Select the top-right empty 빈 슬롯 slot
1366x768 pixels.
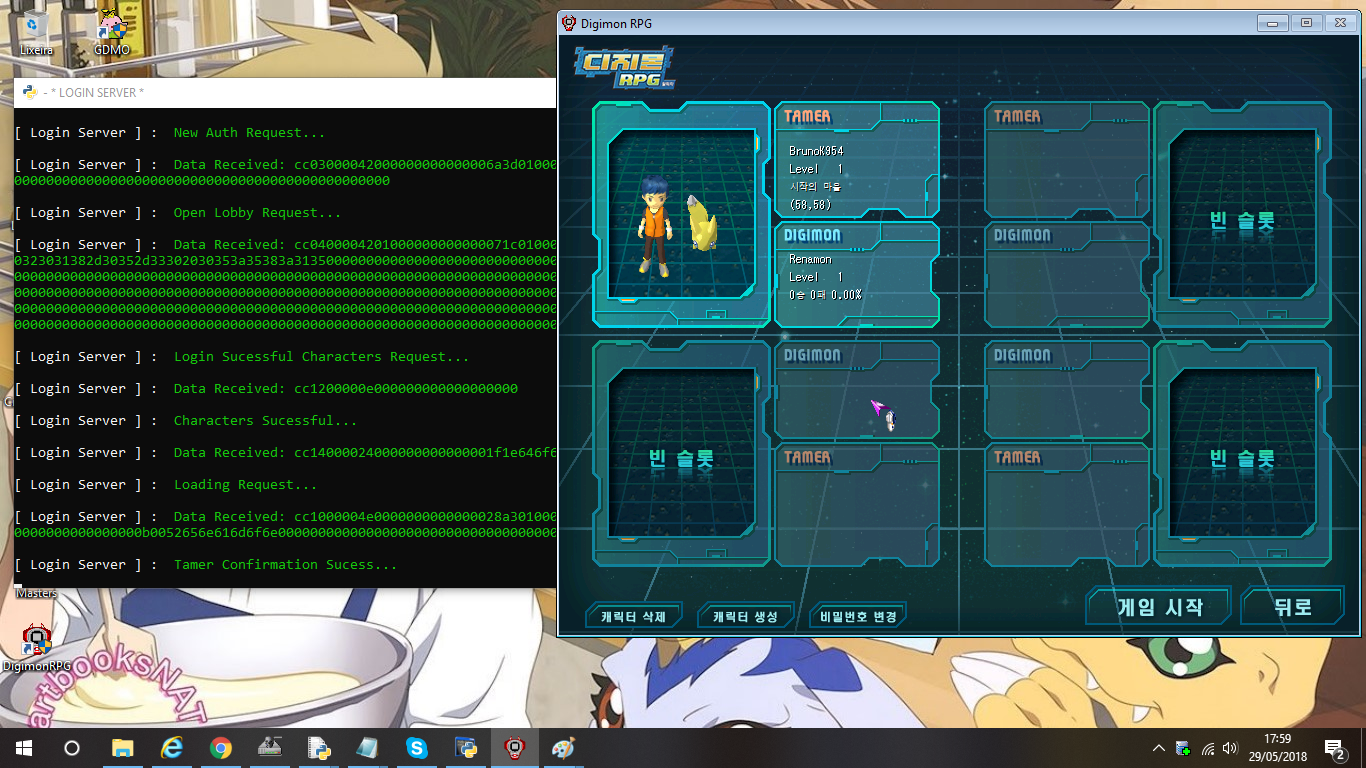(x=1242, y=214)
